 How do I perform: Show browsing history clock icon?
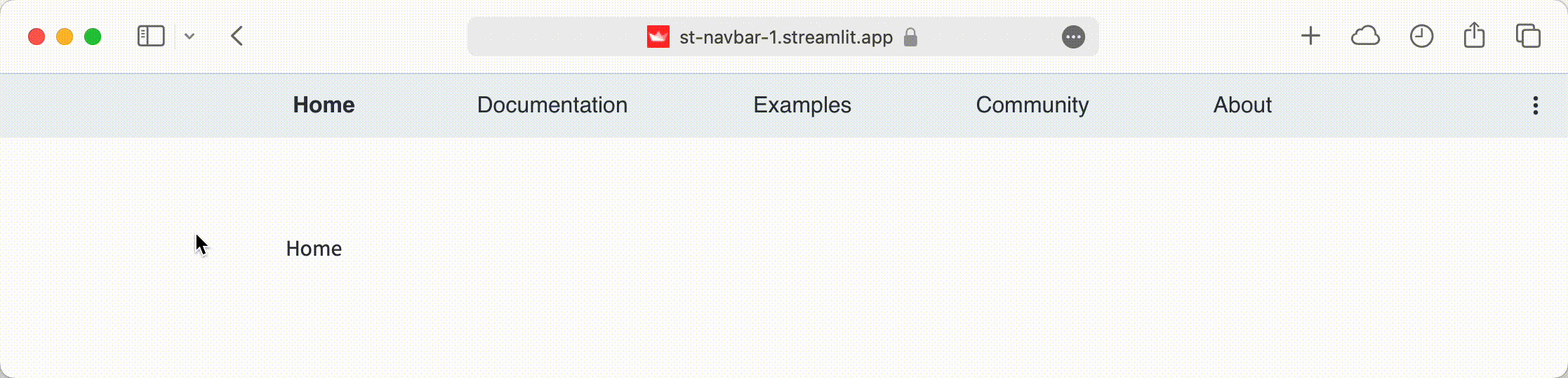1421,36
